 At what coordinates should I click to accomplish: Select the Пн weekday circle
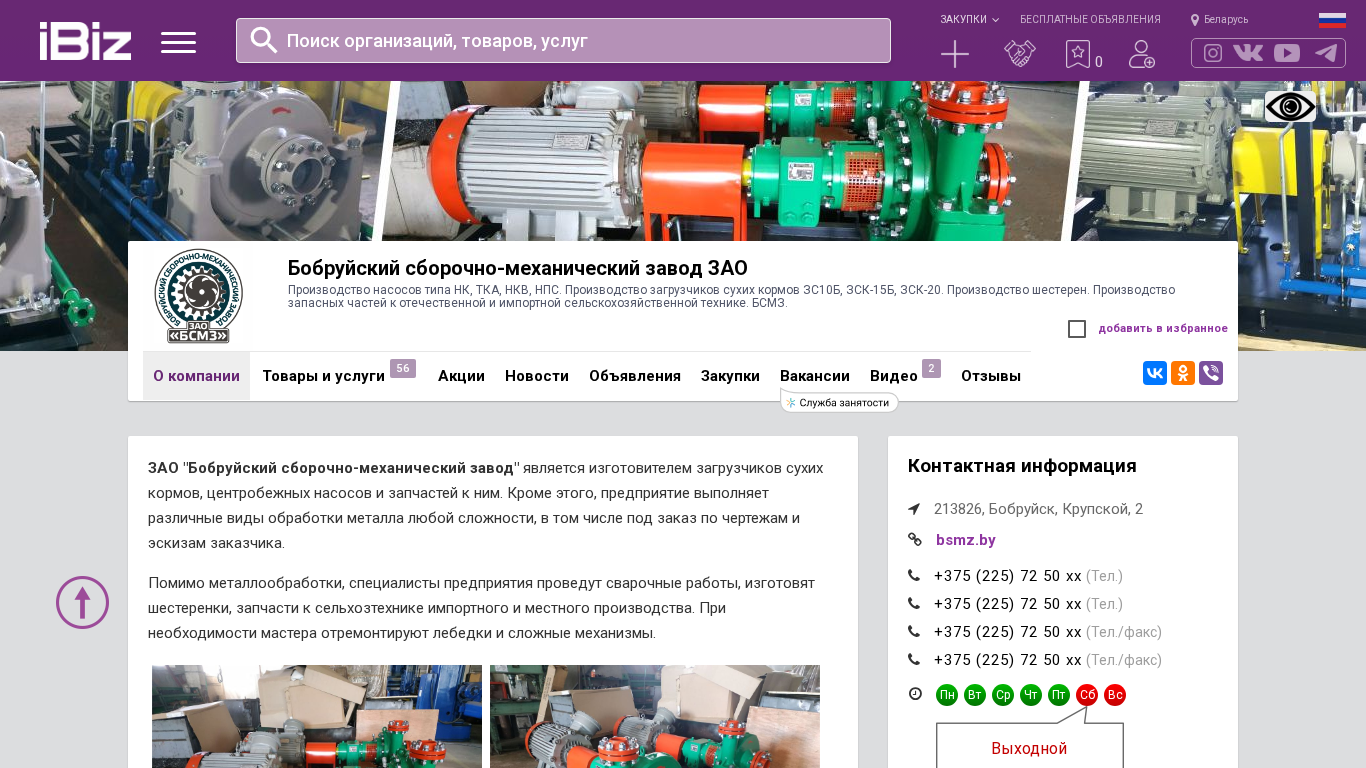point(947,695)
